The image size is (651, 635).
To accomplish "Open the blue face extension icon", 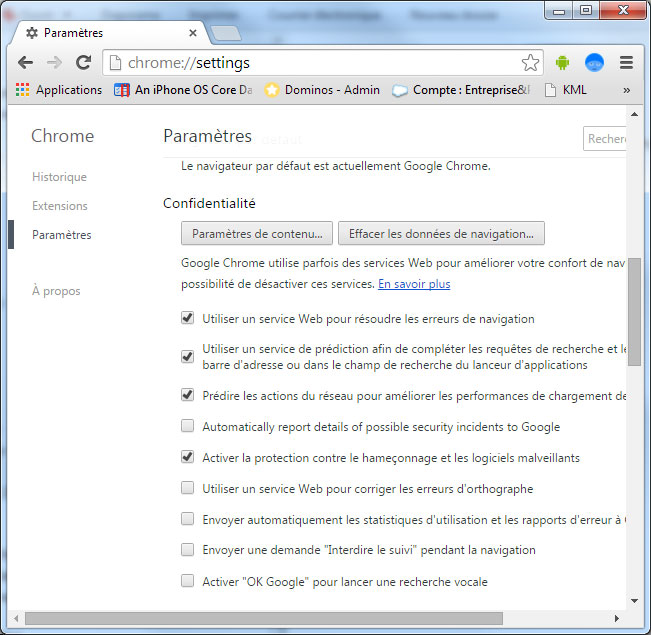I will pos(594,63).
